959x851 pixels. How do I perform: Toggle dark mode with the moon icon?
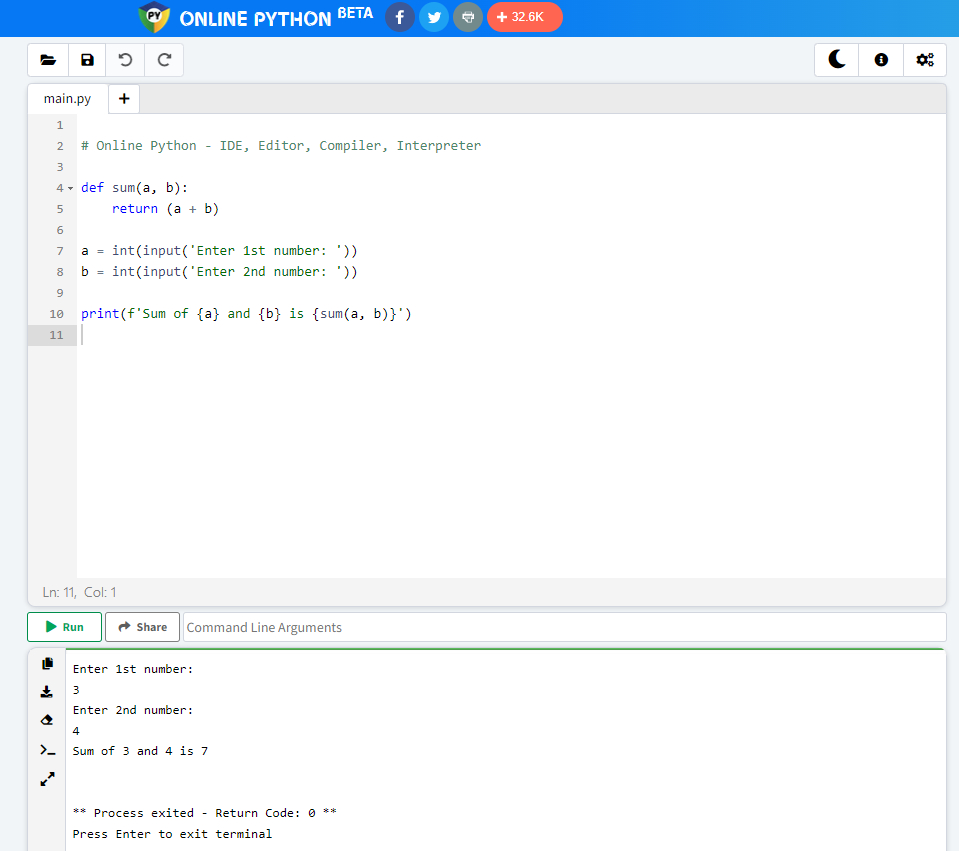click(837, 59)
